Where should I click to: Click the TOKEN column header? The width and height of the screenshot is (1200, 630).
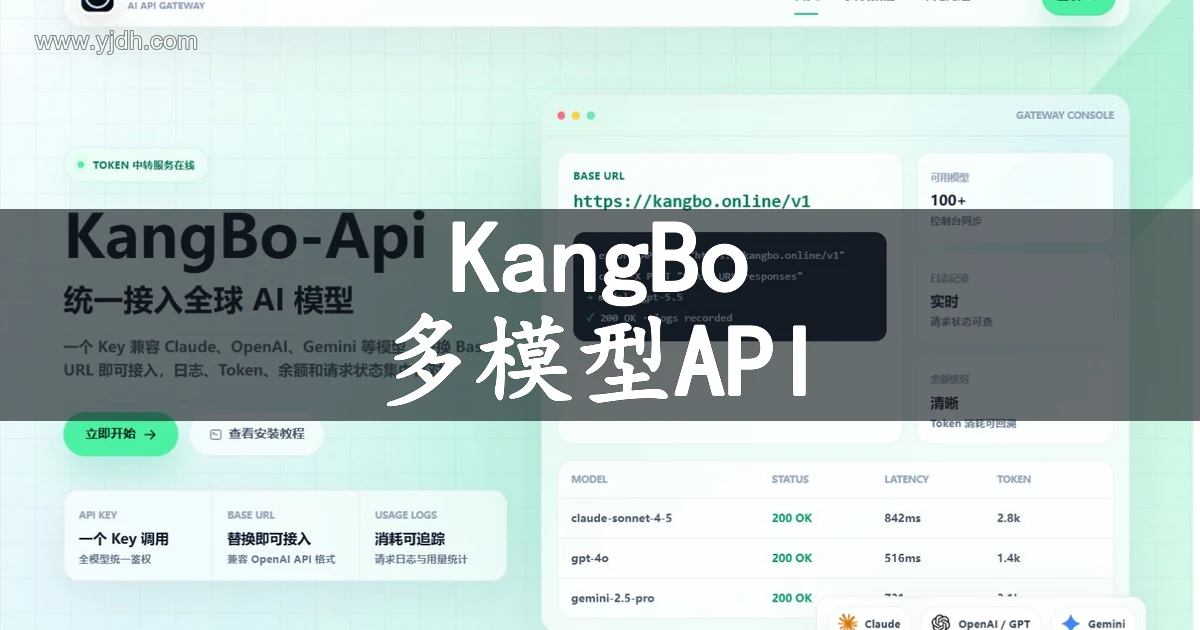pyautogui.click(x=1014, y=479)
